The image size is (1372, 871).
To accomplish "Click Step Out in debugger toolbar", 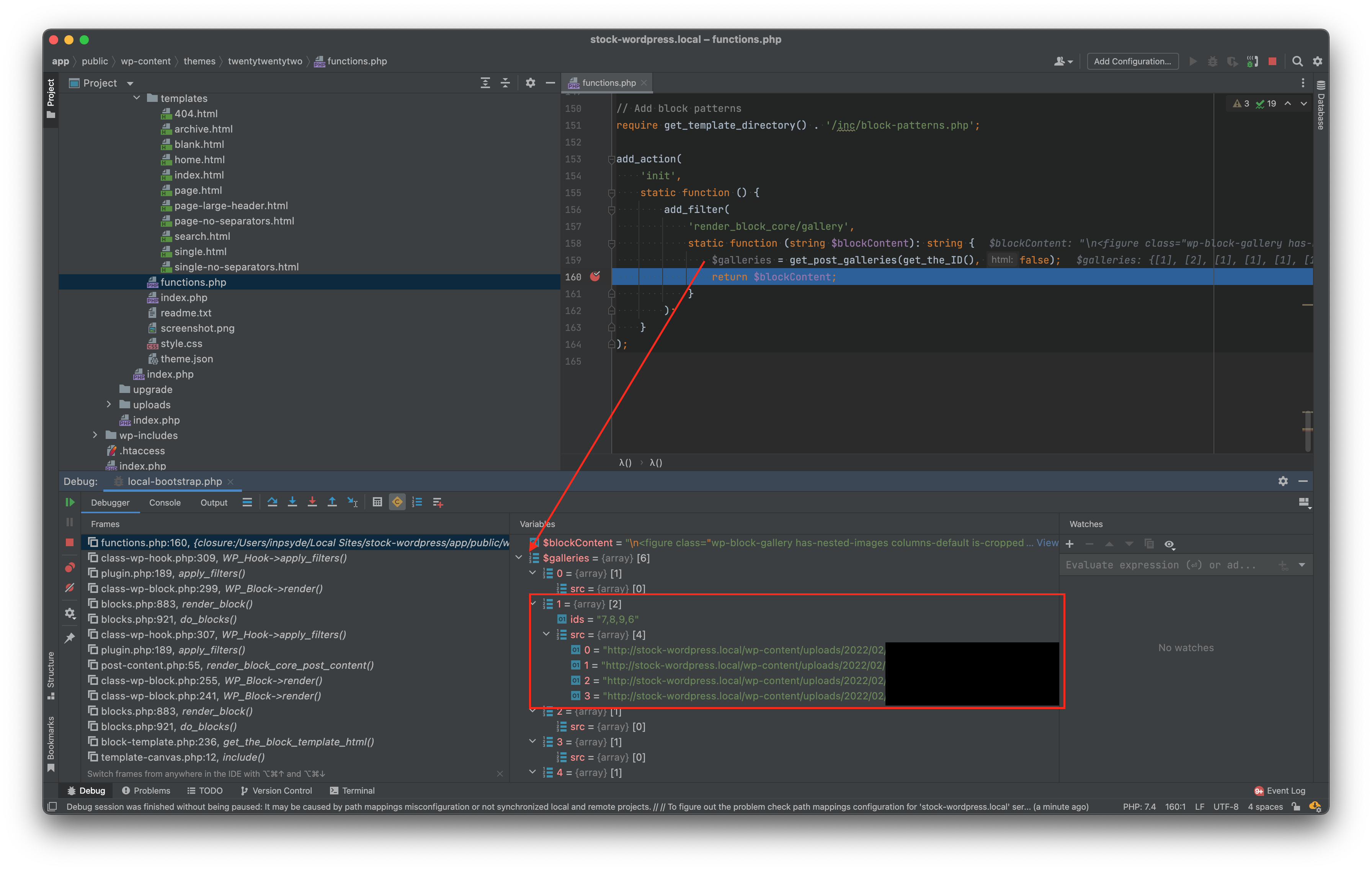I will click(x=332, y=502).
